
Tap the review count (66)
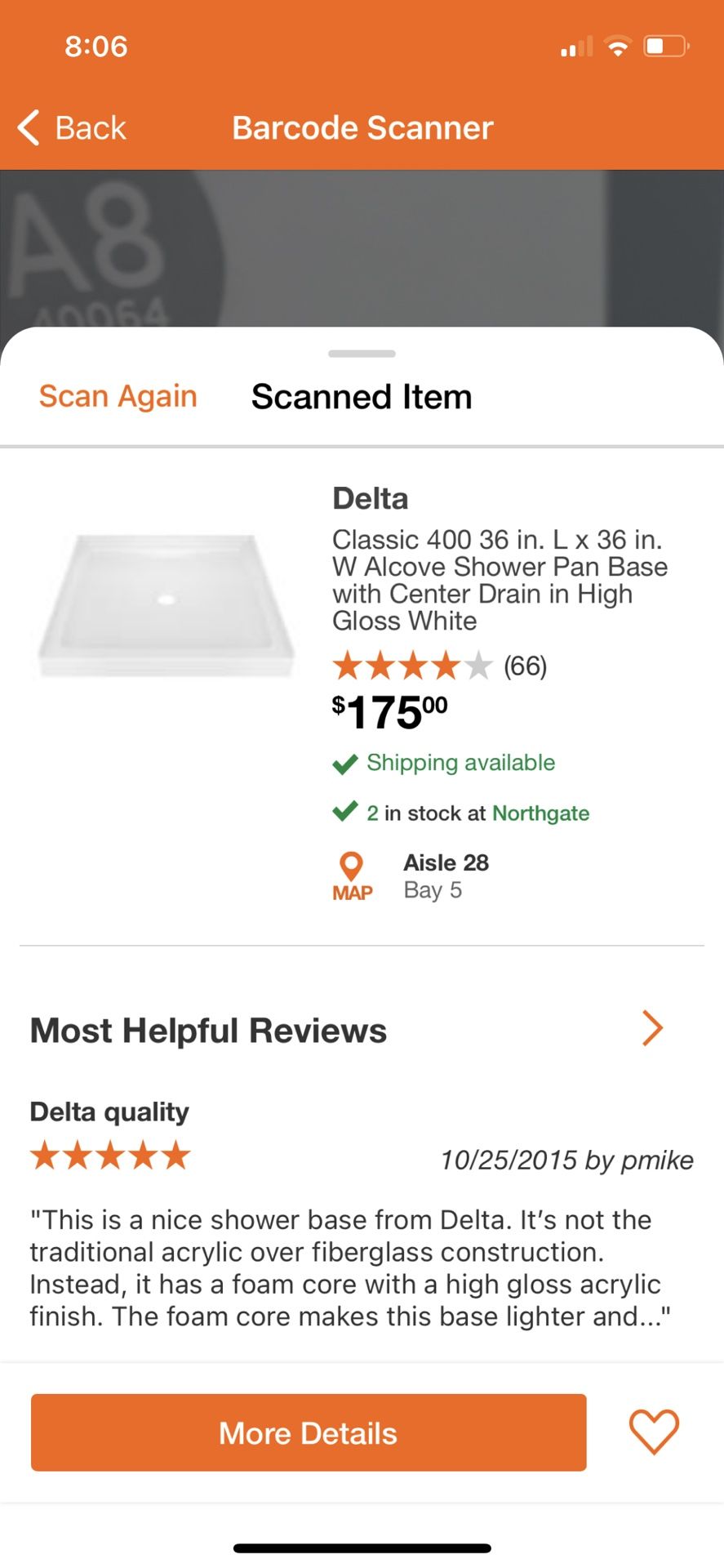pos(525,666)
